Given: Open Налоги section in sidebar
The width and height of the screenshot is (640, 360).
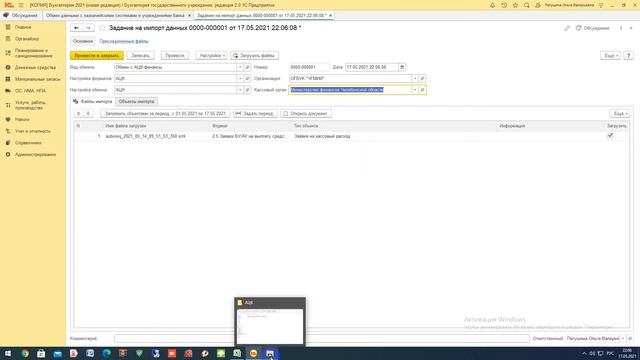Looking at the screenshot, I should (22, 120).
